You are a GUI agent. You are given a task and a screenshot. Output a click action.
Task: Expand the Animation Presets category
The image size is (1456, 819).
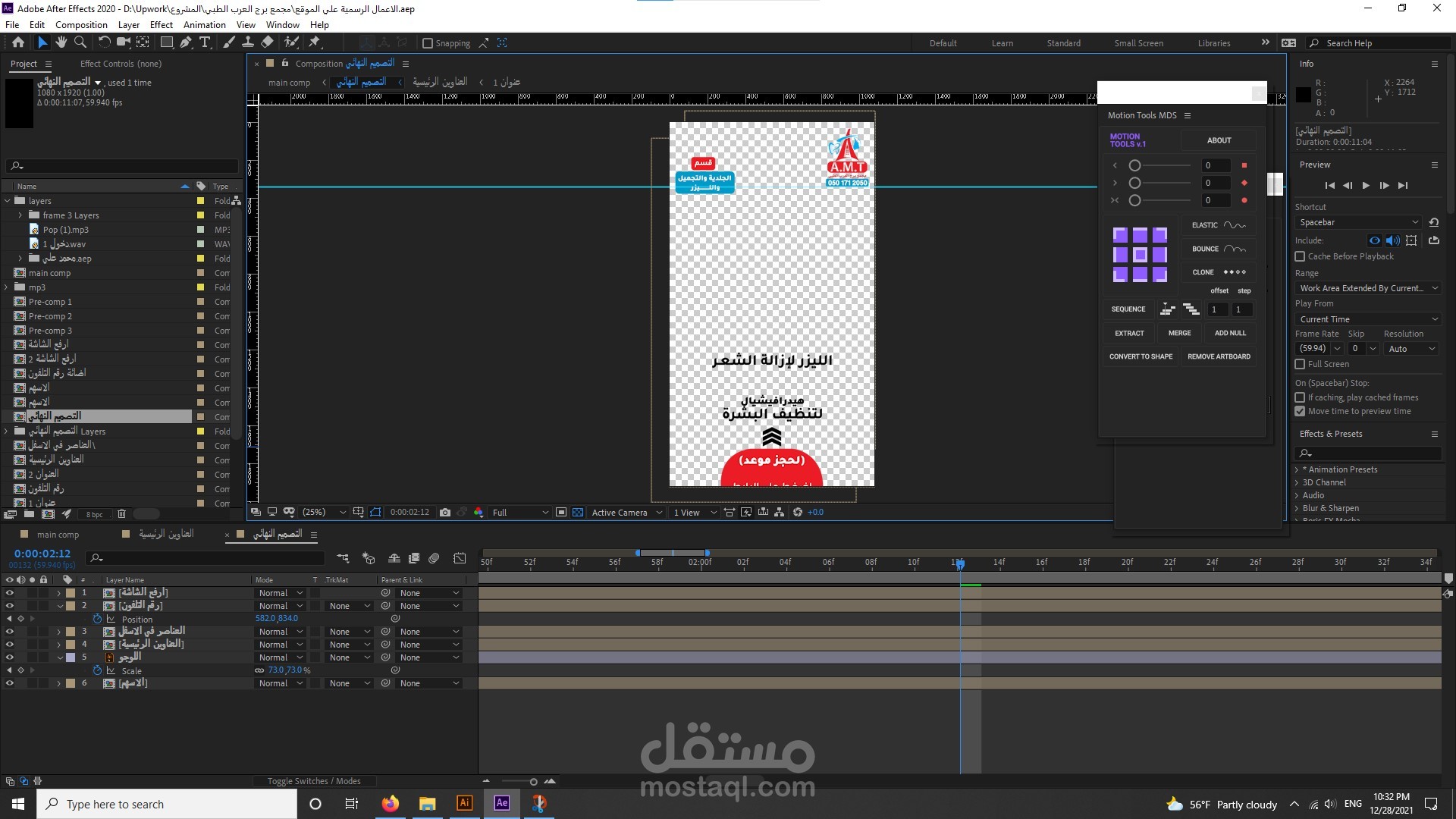[1297, 469]
